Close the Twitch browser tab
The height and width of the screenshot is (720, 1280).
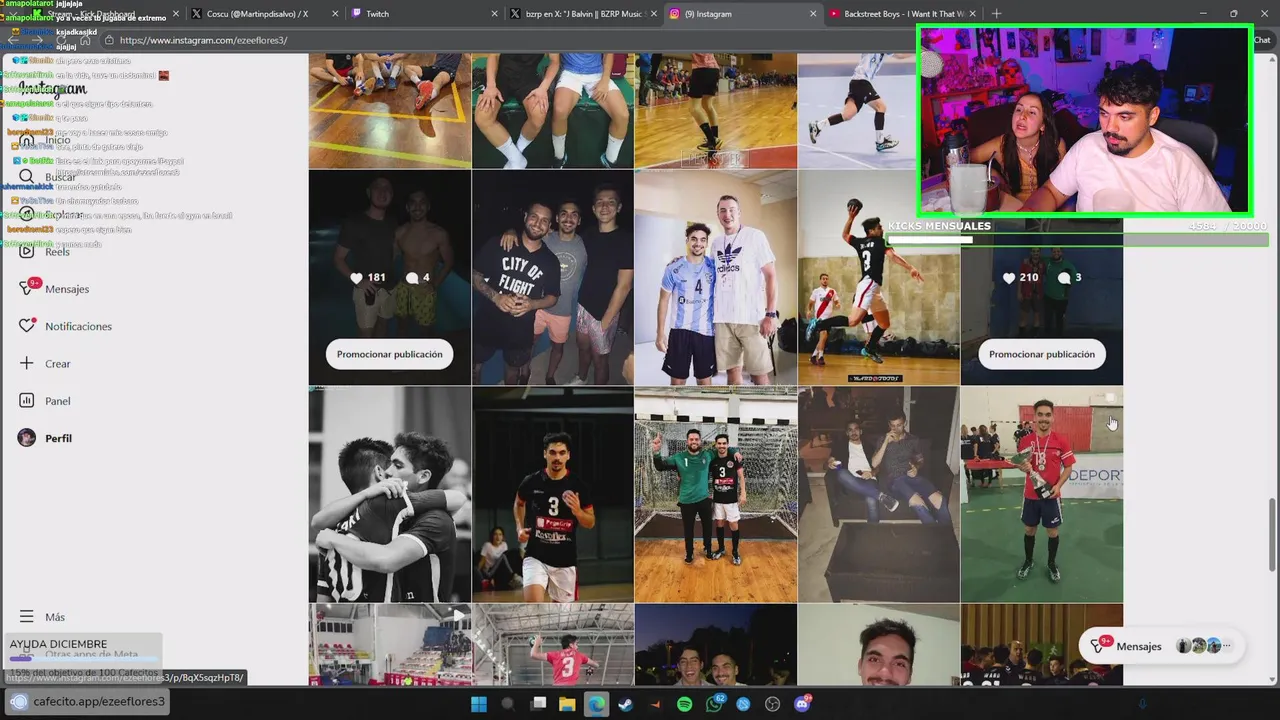click(x=494, y=14)
